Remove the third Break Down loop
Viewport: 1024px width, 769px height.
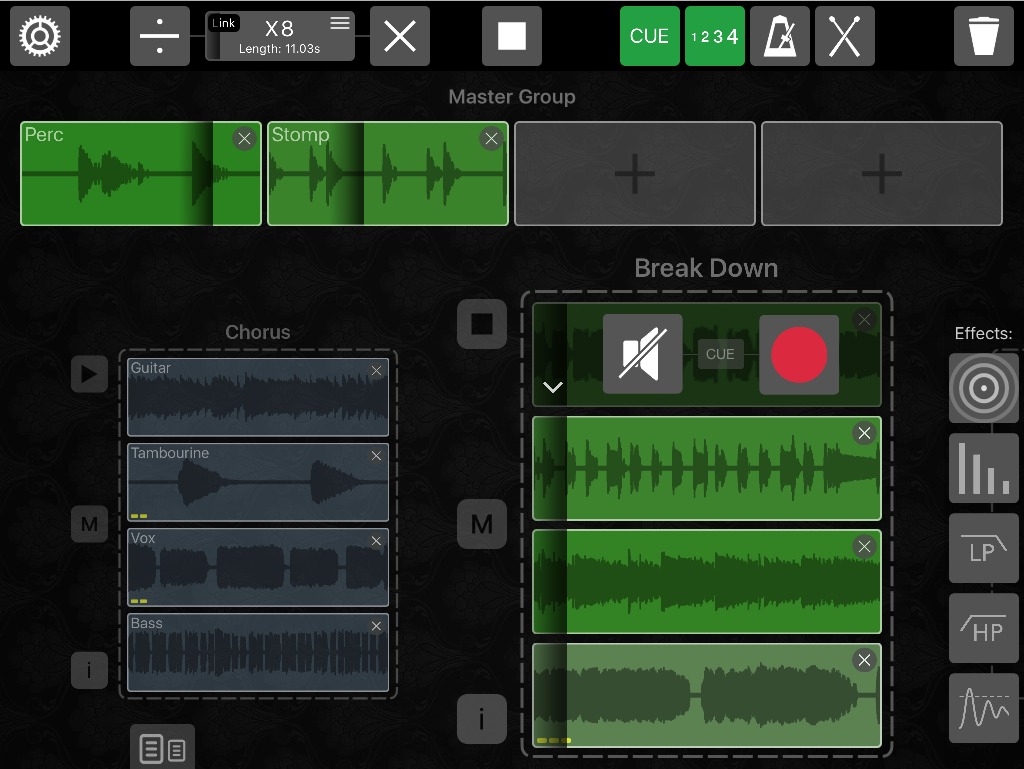point(865,546)
